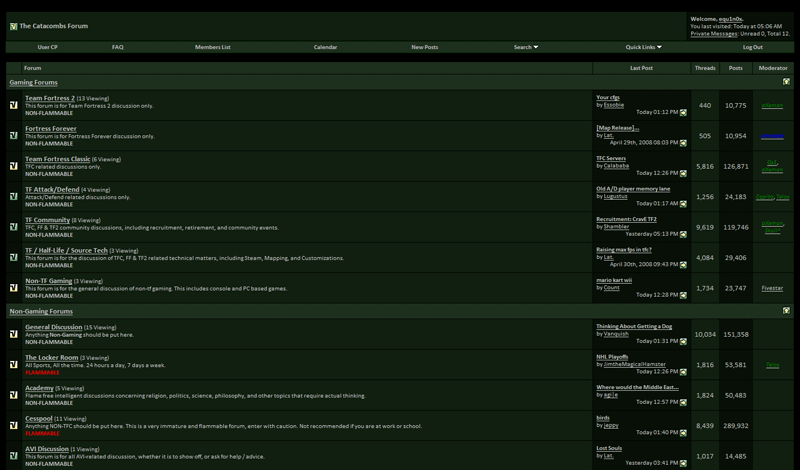Open the Team Fortress 2 forum

click(50, 98)
